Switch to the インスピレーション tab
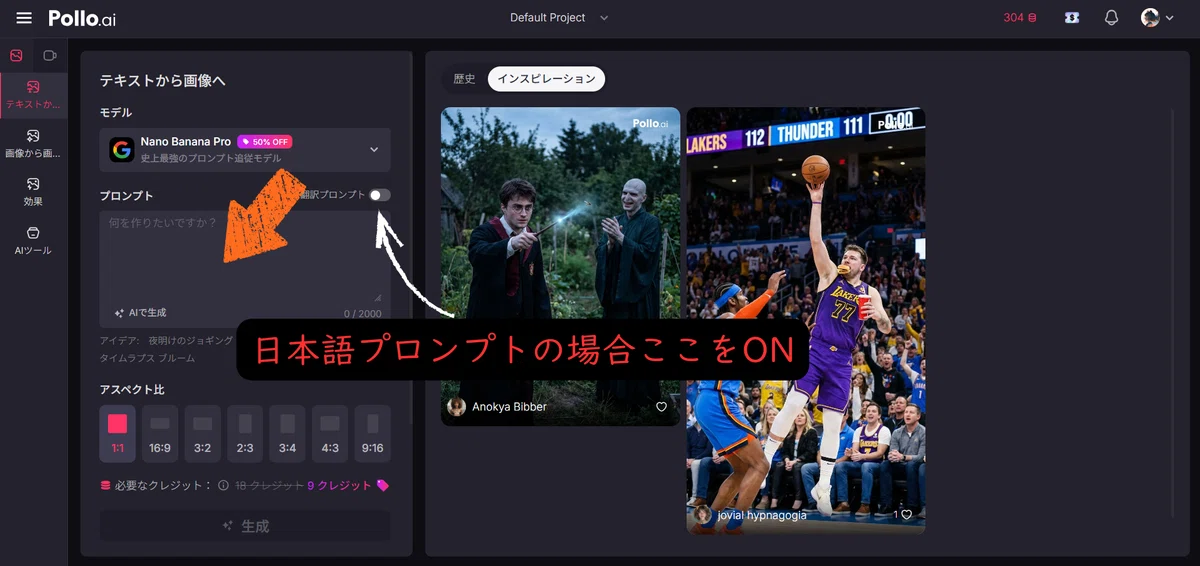 click(x=546, y=79)
